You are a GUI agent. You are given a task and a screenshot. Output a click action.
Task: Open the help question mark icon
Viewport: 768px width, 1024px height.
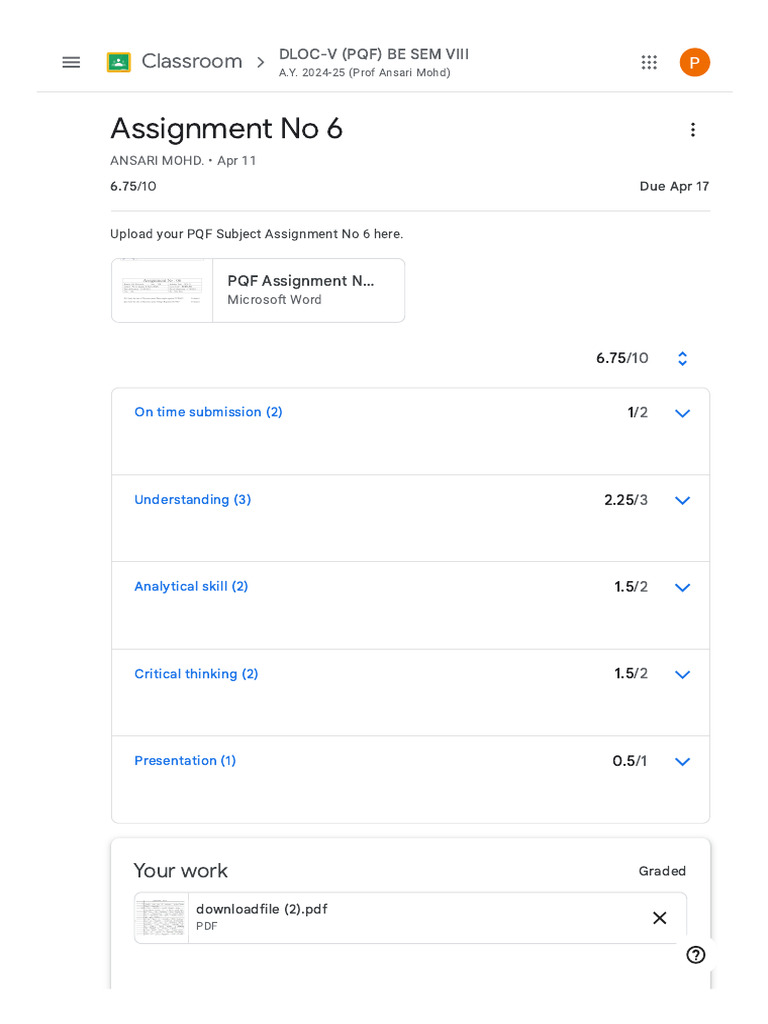696,955
